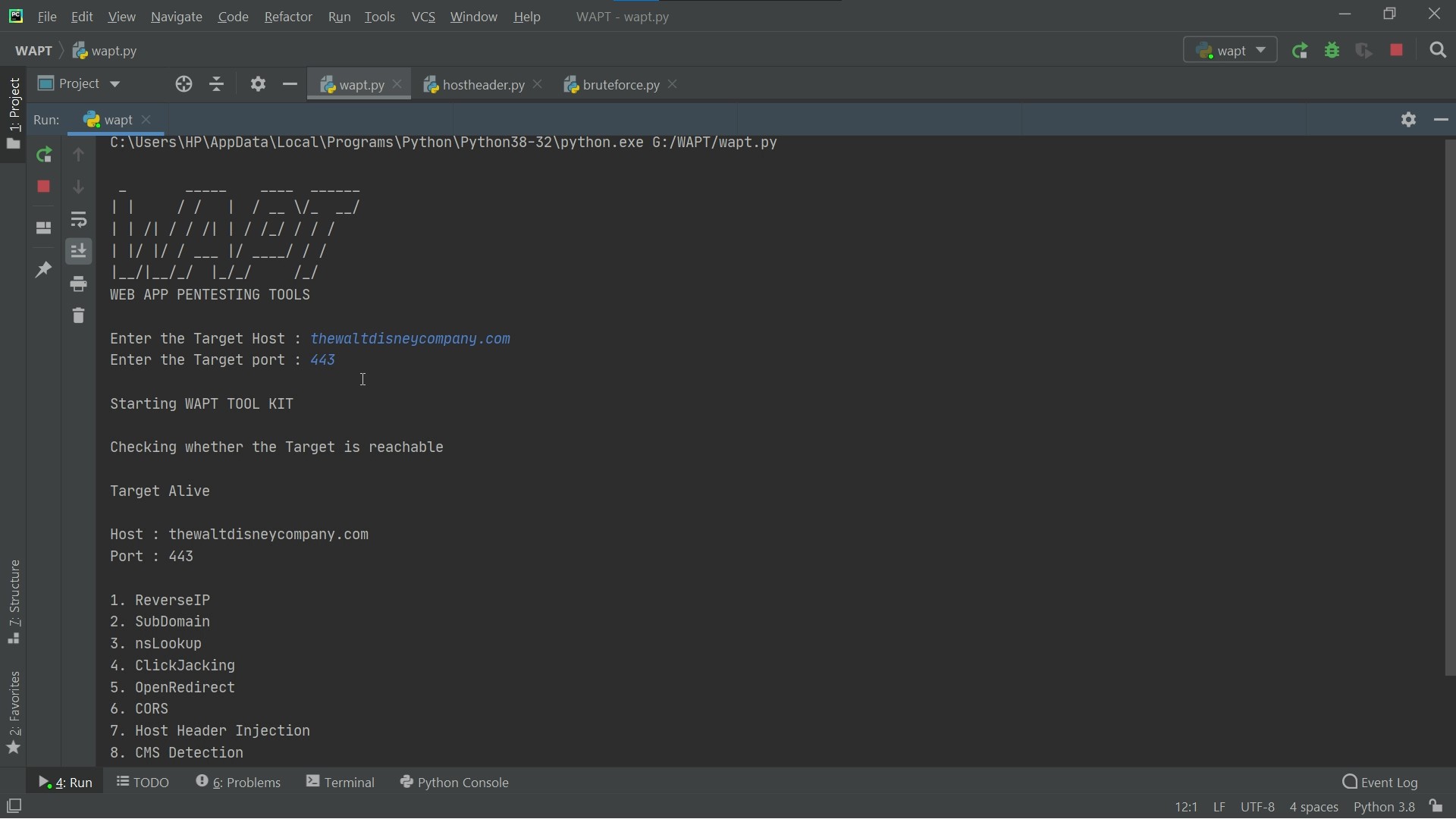Hide the Project panel
The width and height of the screenshot is (1456, 819).
click(x=290, y=84)
